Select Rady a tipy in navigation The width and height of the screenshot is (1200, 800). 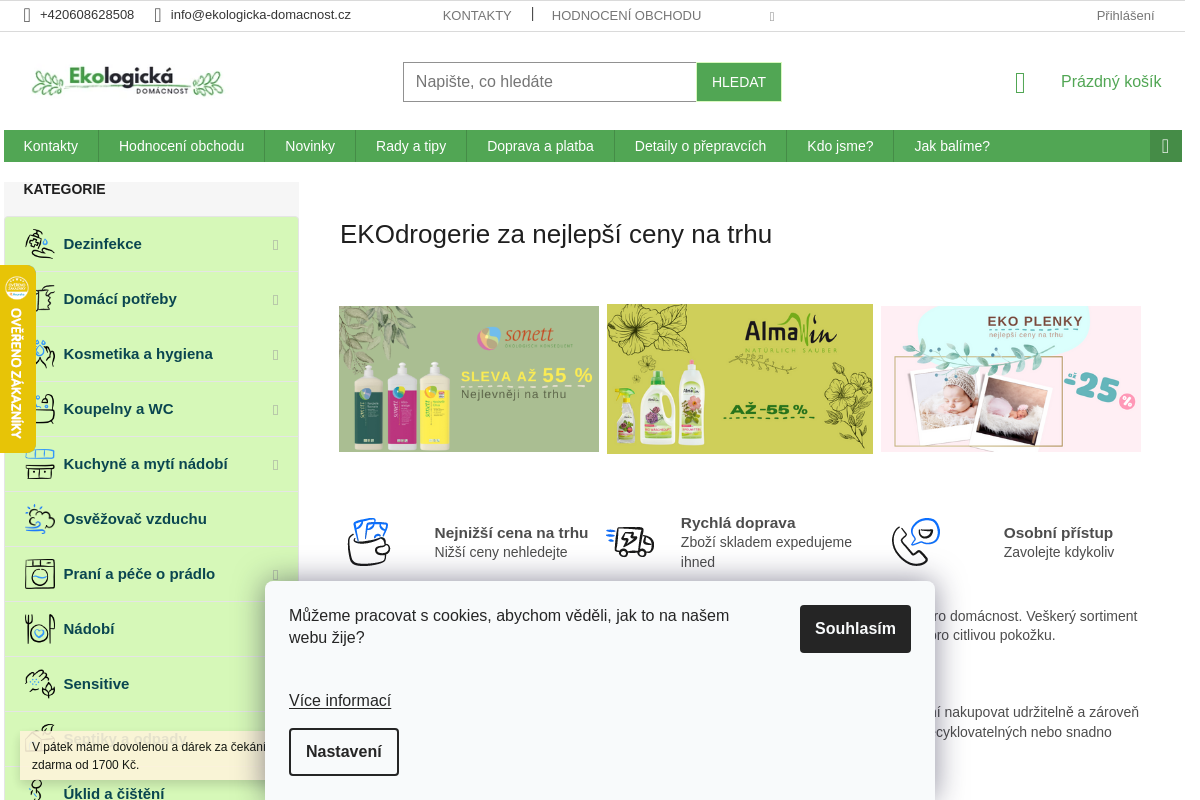(411, 146)
